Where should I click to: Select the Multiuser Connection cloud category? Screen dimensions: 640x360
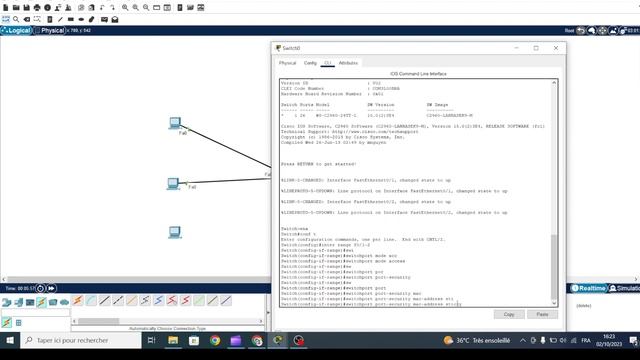(64, 302)
